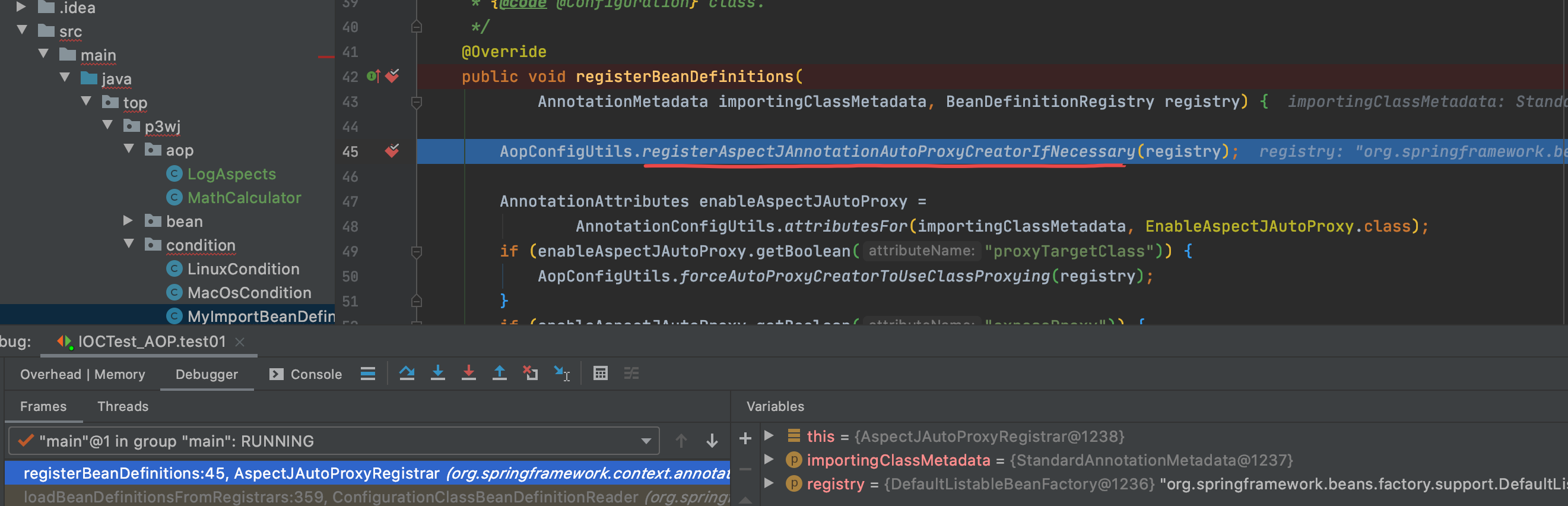1568x506 pixels.
Task: Click the Step Out icon
Action: point(499,373)
